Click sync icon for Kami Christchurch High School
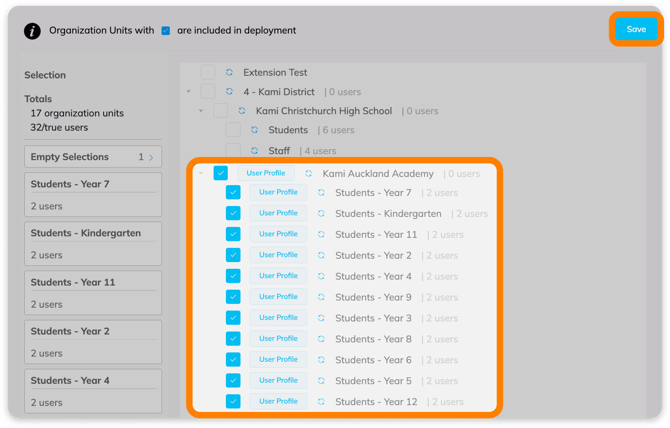This screenshot has width=670, height=428. (242, 111)
